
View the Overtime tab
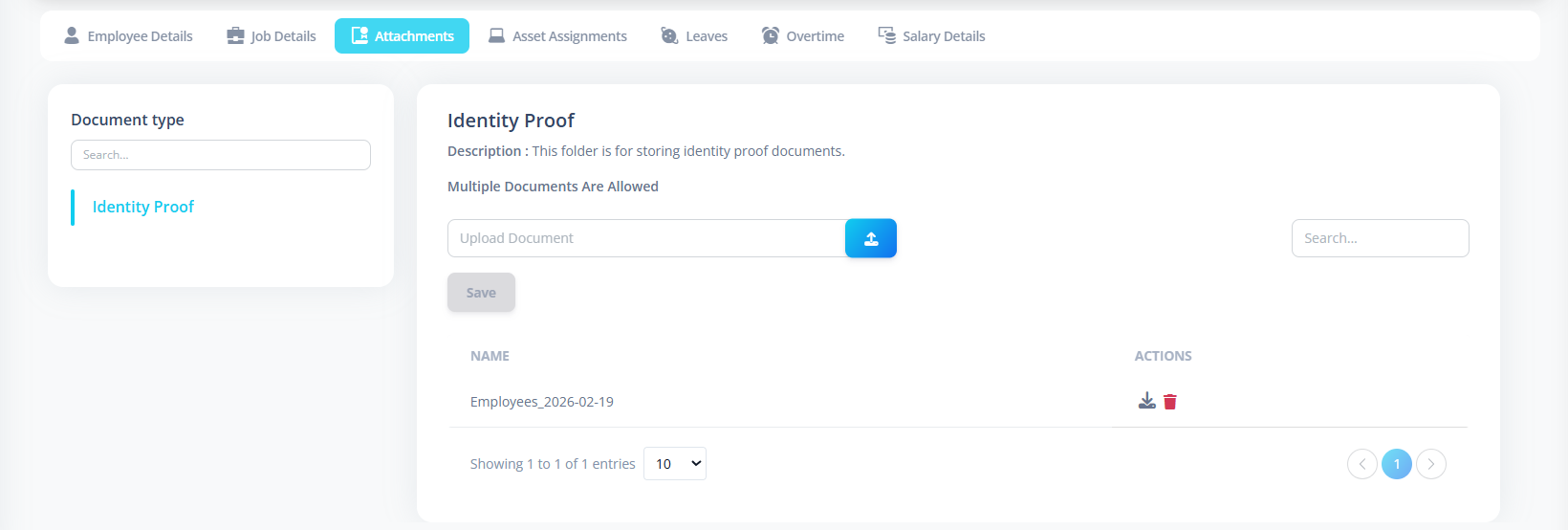[x=803, y=36]
